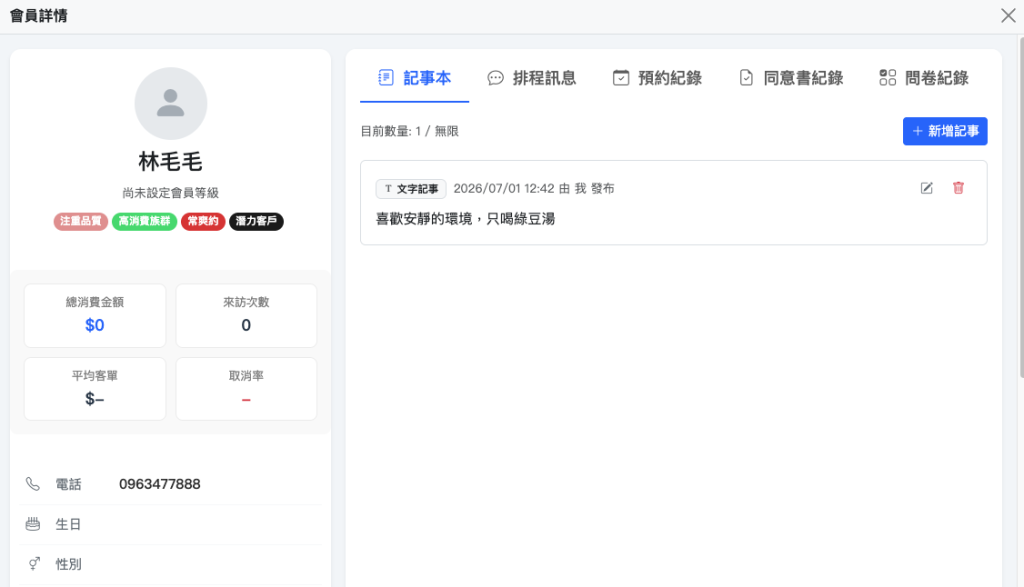Click the black 潛力客戶 tag
The height and width of the screenshot is (587, 1024).
coord(256,221)
